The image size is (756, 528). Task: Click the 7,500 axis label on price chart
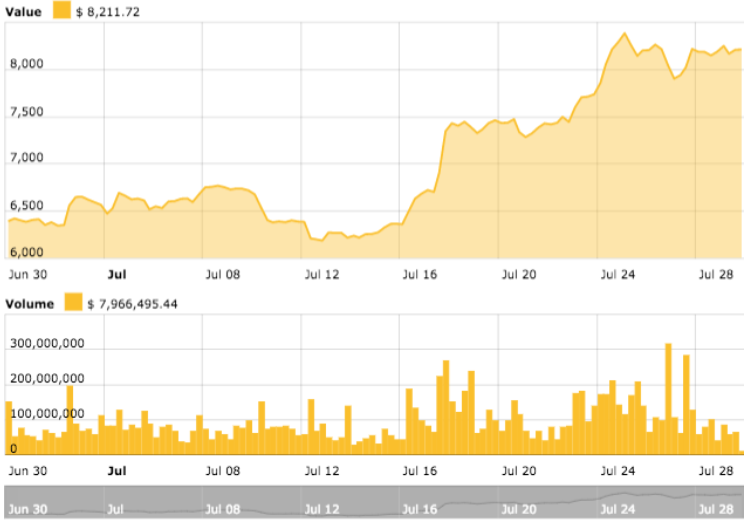(27, 112)
